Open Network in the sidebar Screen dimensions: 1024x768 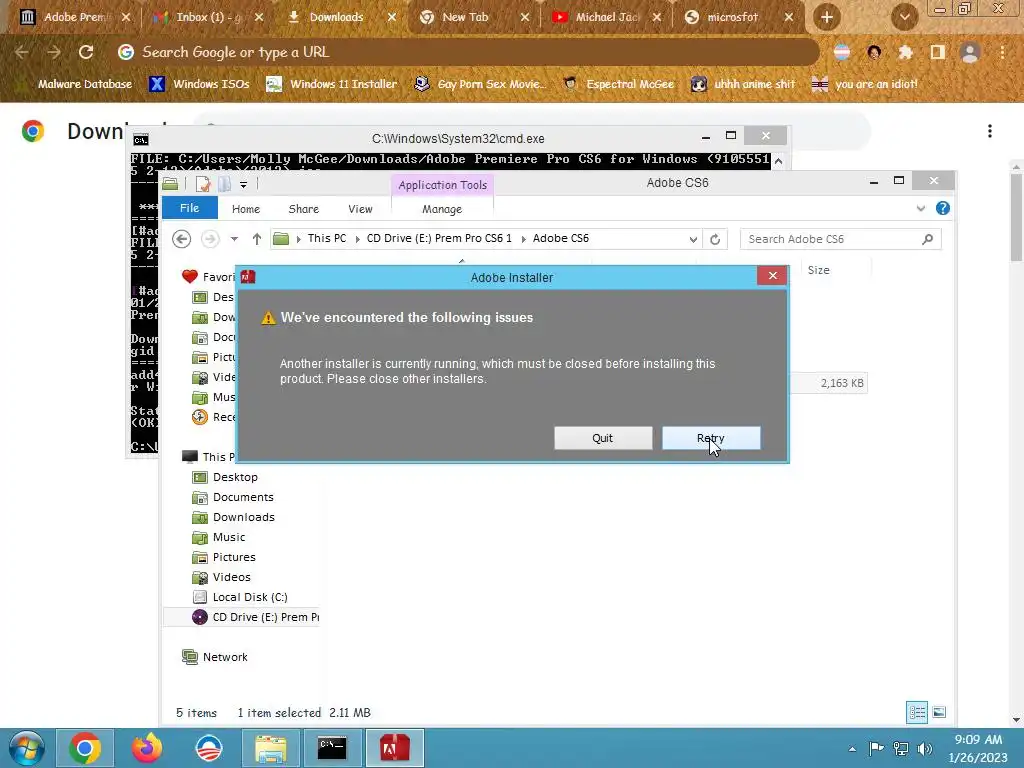tap(225, 657)
